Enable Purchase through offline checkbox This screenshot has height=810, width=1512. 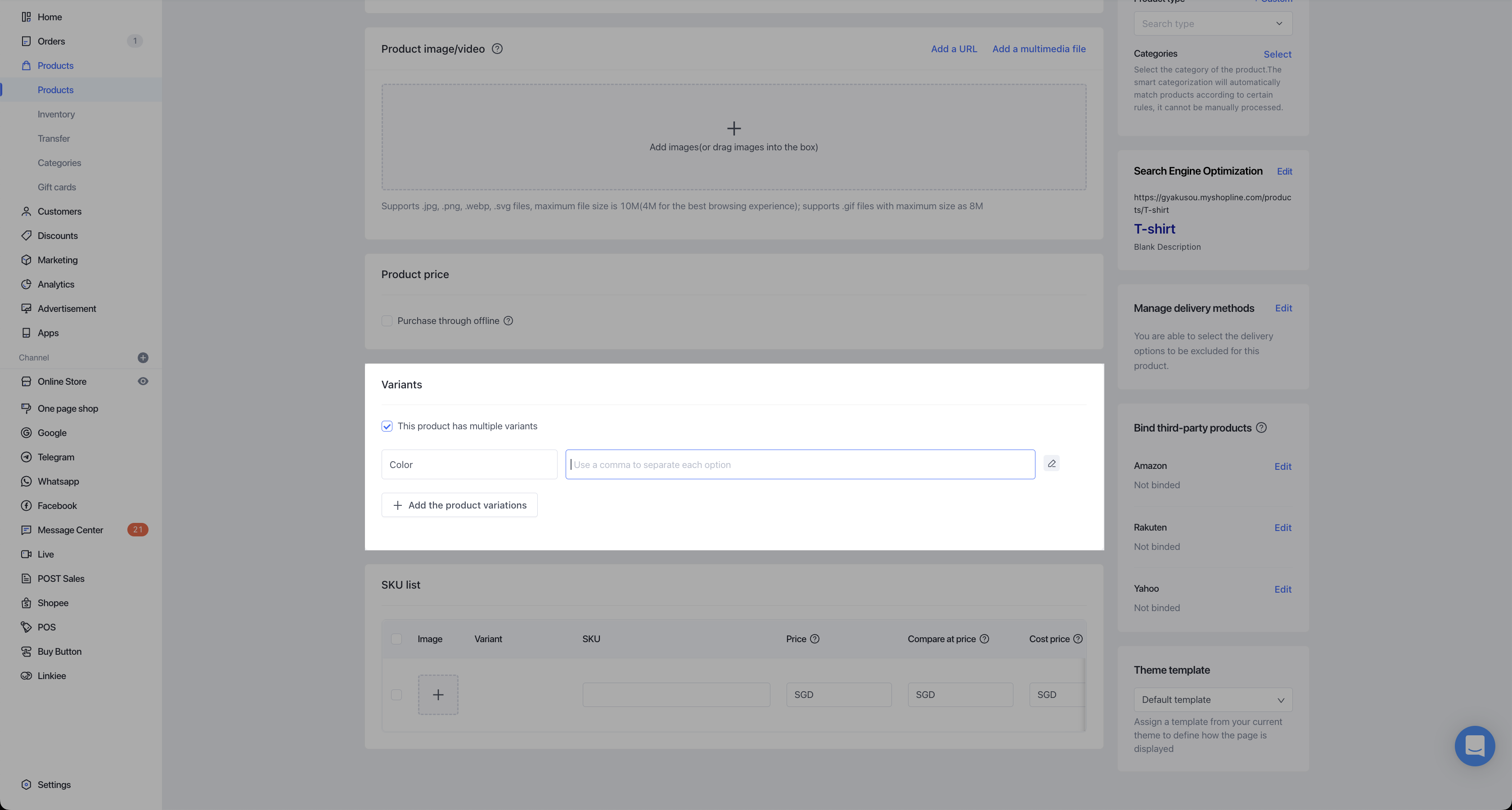(x=387, y=321)
